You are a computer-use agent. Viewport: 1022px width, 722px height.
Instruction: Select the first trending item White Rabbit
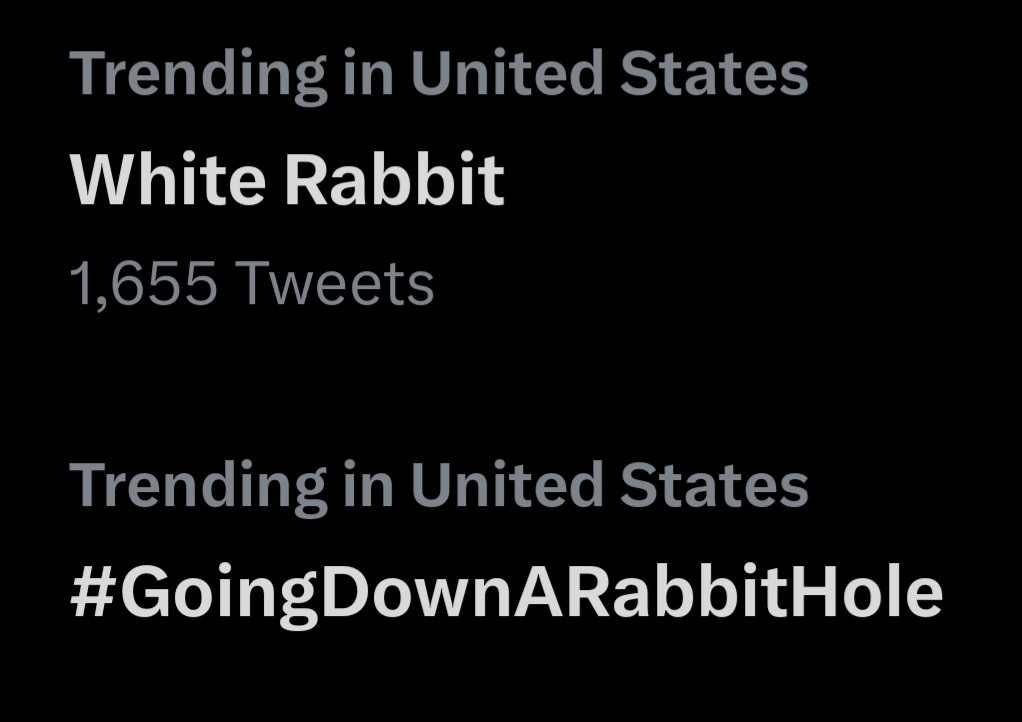click(287, 181)
